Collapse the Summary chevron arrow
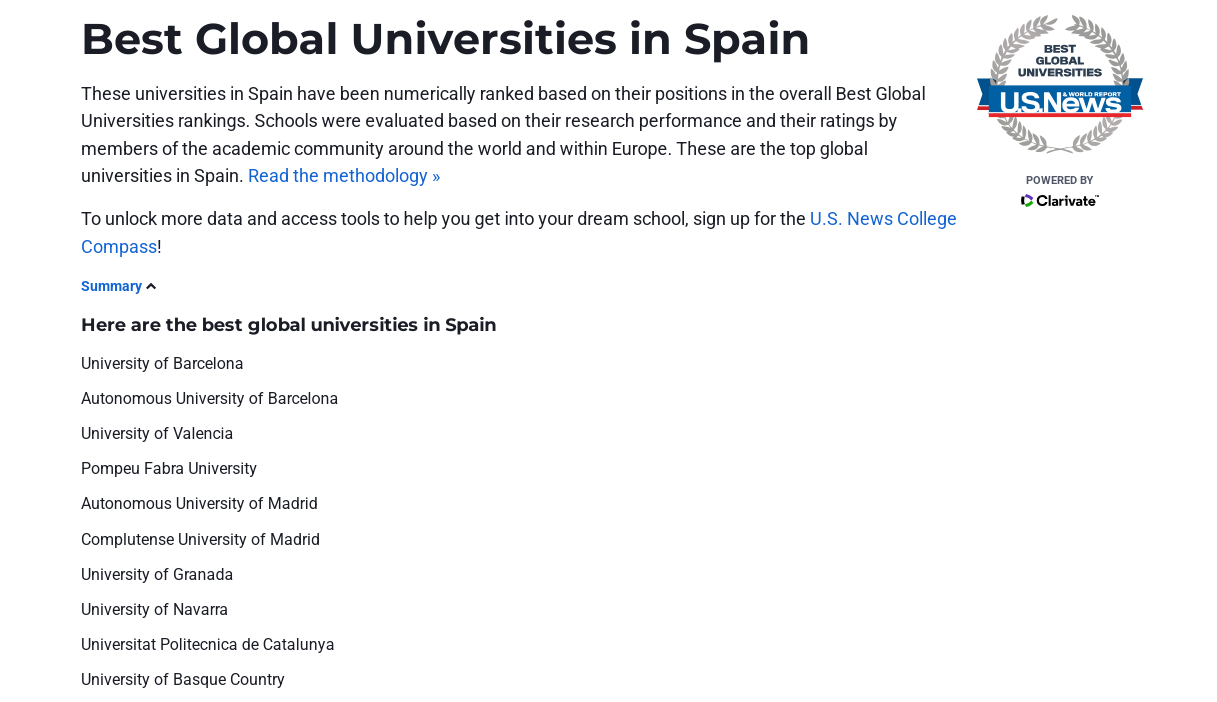This screenshot has width=1217, height=702. click(x=151, y=287)
